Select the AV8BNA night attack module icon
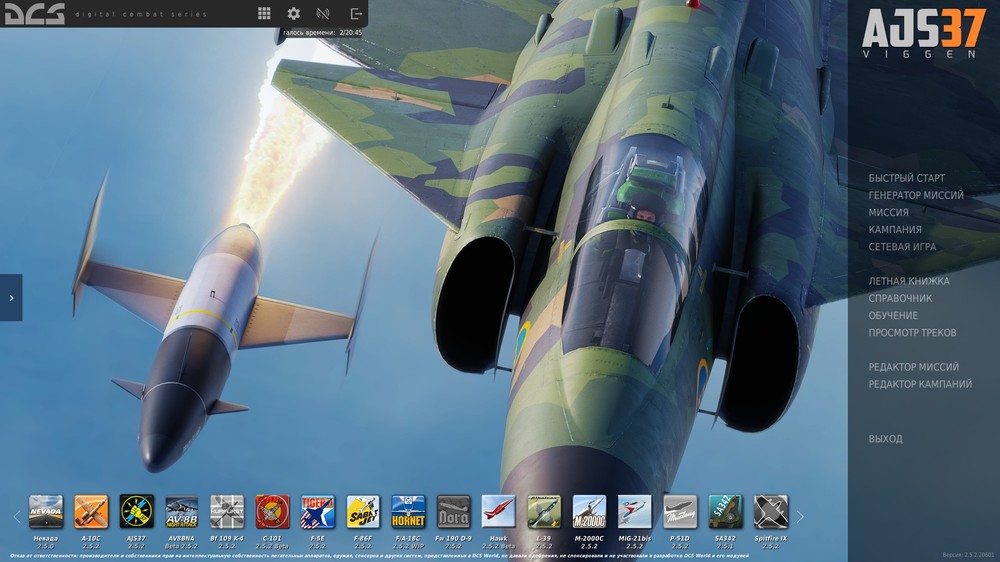The height and width of the screenshot is (562, 1000). 182,512
